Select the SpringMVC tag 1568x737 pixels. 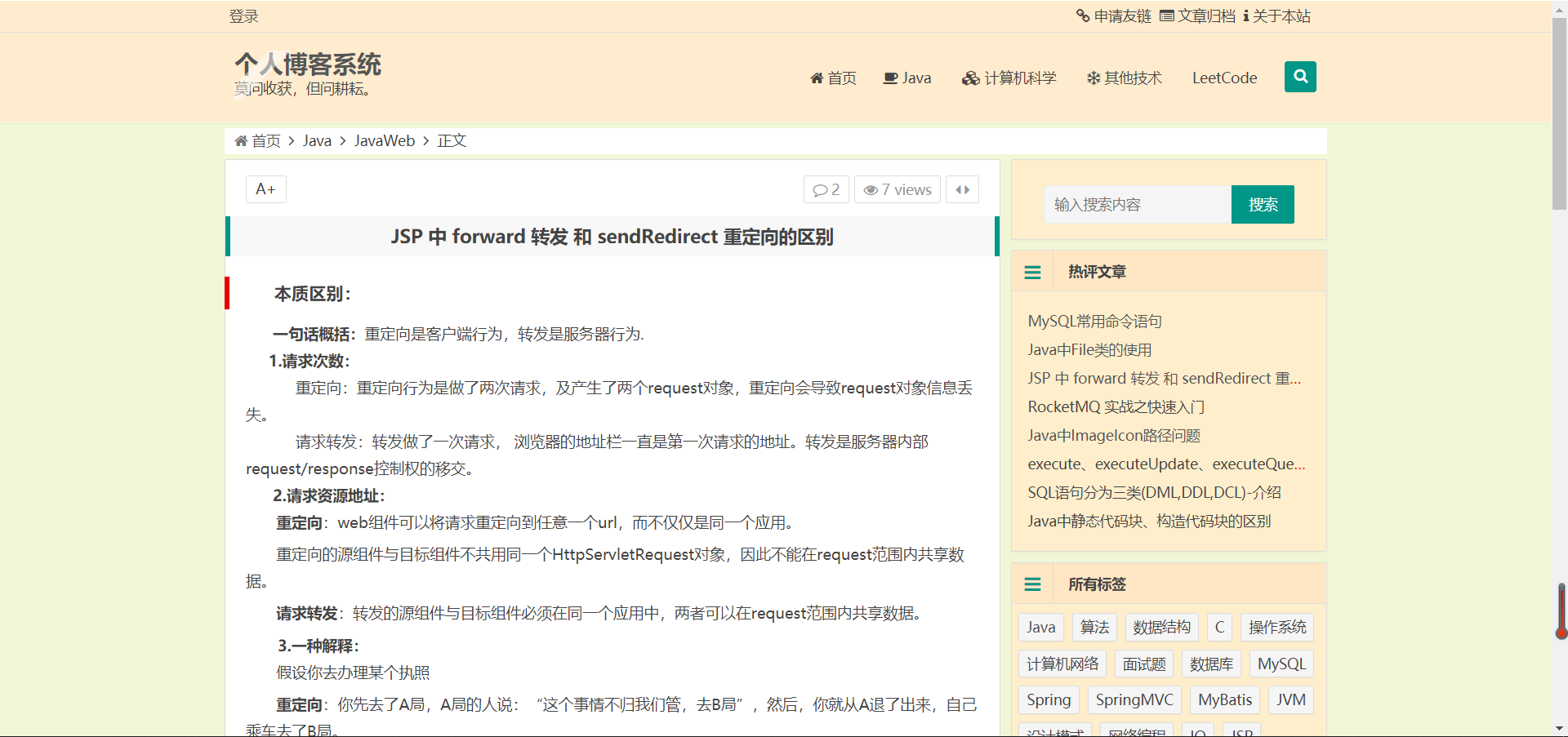click(x=1134, y=699)
